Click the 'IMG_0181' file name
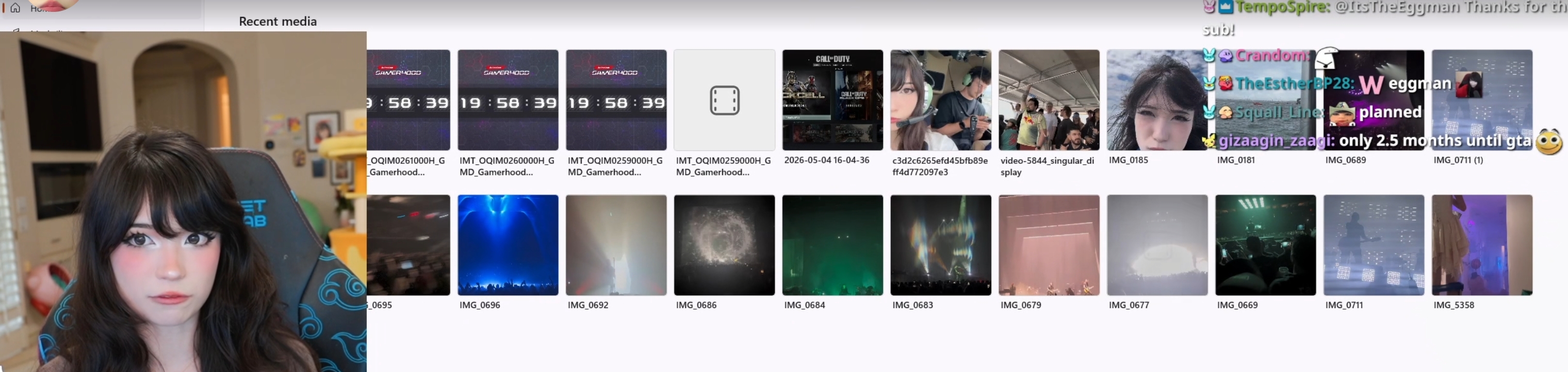Image resolution: width=1568 pixels, height=372 pixels. (x=1236, y=160)
